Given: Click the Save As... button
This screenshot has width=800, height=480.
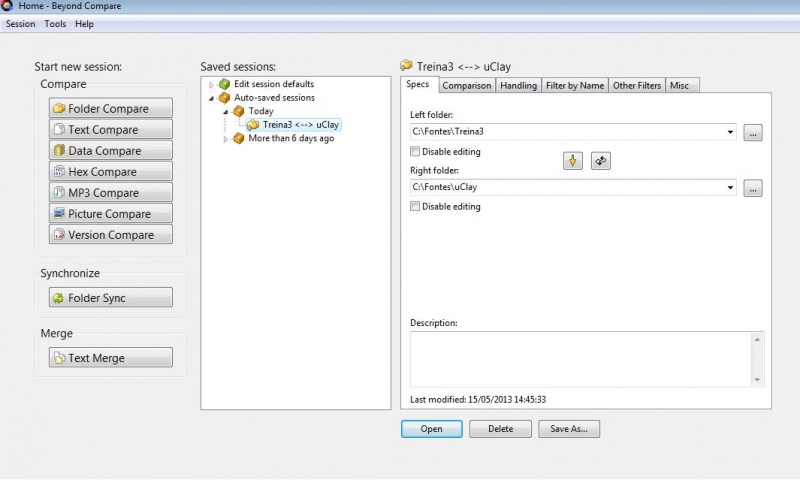Looking at the screenshot, I should pos(569,429).
